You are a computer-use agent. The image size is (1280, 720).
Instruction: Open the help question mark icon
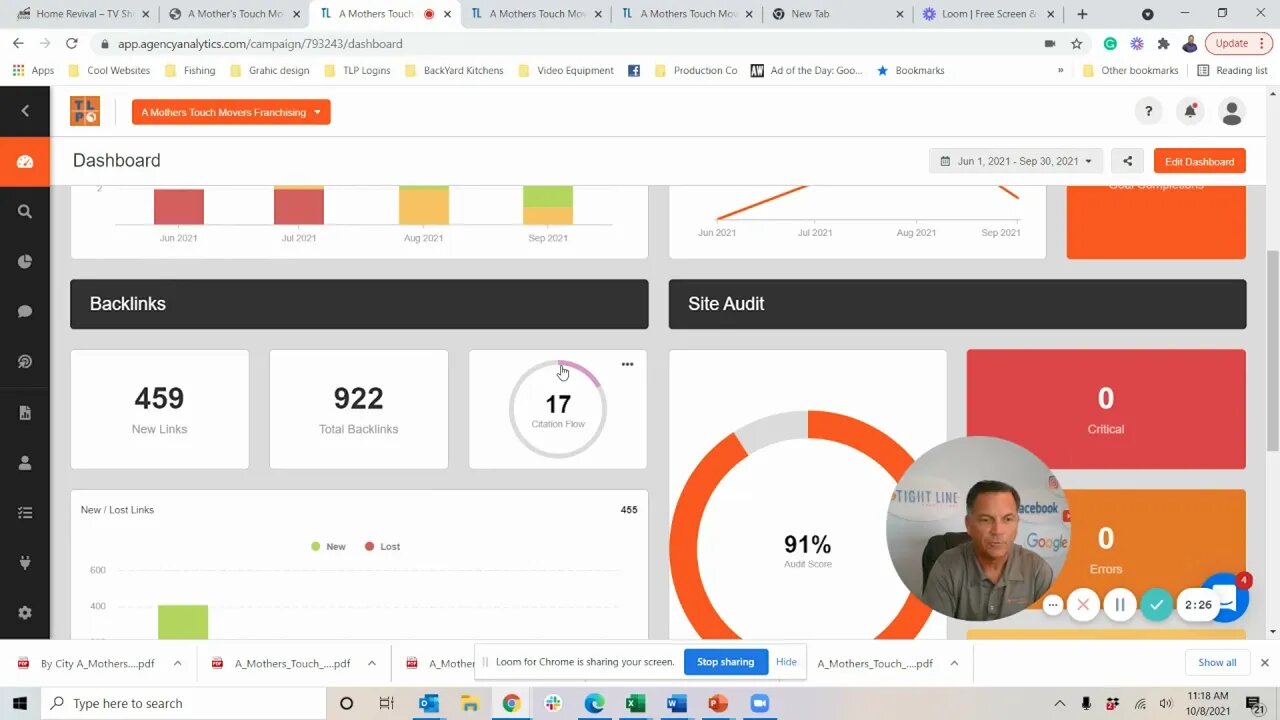pyautogui.click(x=1148, y=111)
